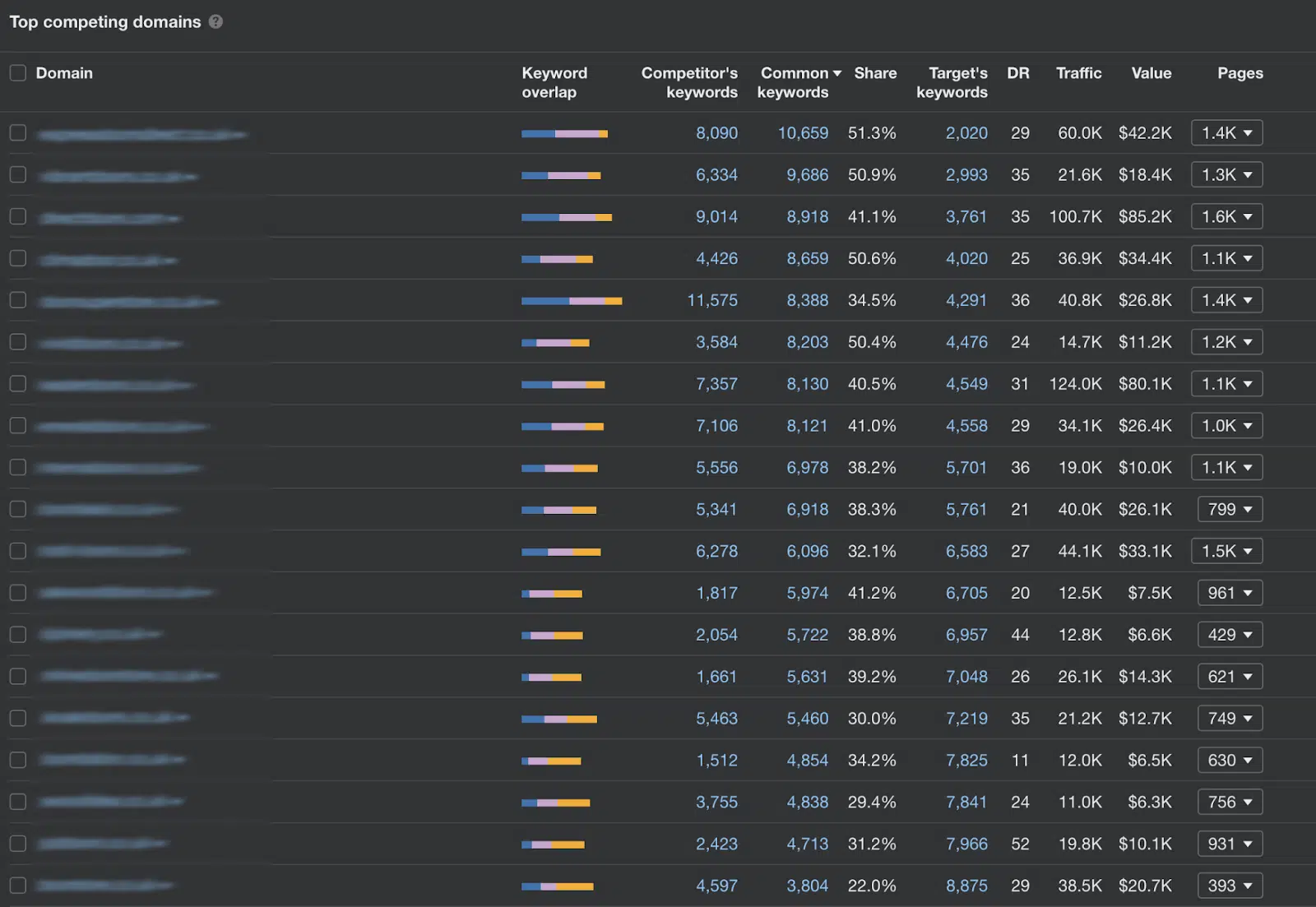Tick the select-all checkbox beside Domain header
The height and width of the screenshot is (907, 1316).
click(18, 73)
